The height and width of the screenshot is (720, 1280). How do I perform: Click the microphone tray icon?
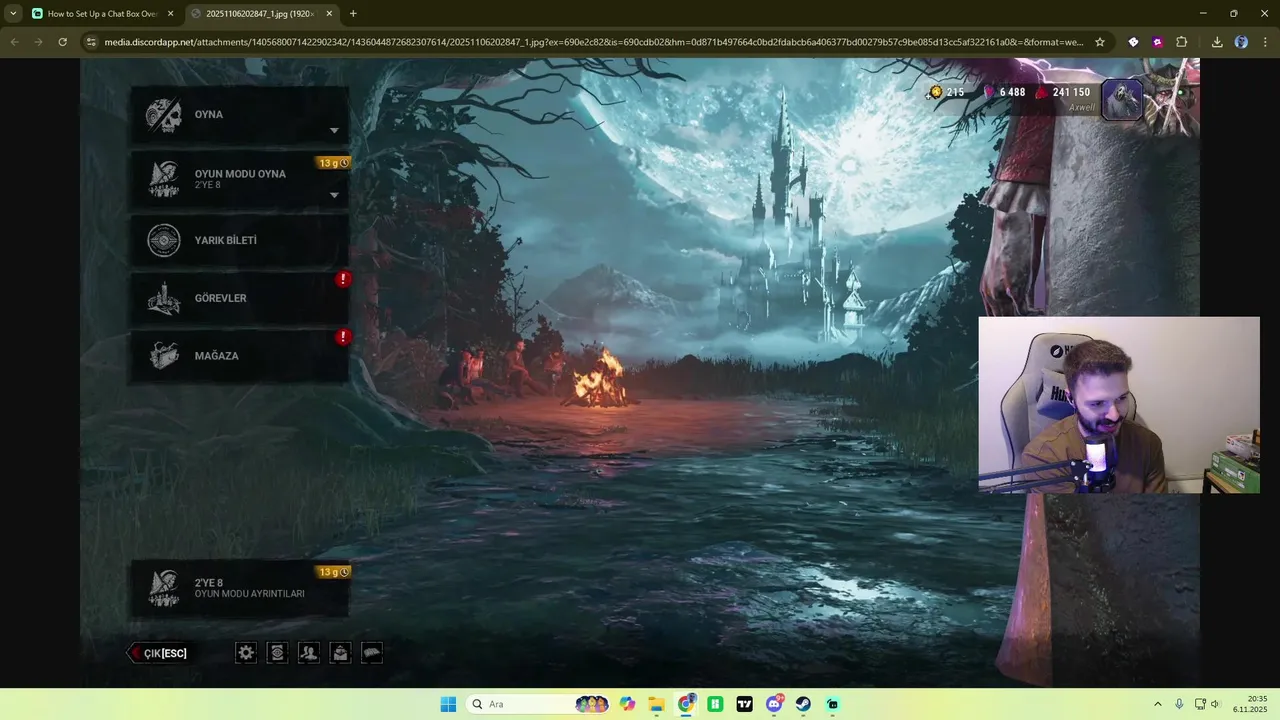[1180, 704]
